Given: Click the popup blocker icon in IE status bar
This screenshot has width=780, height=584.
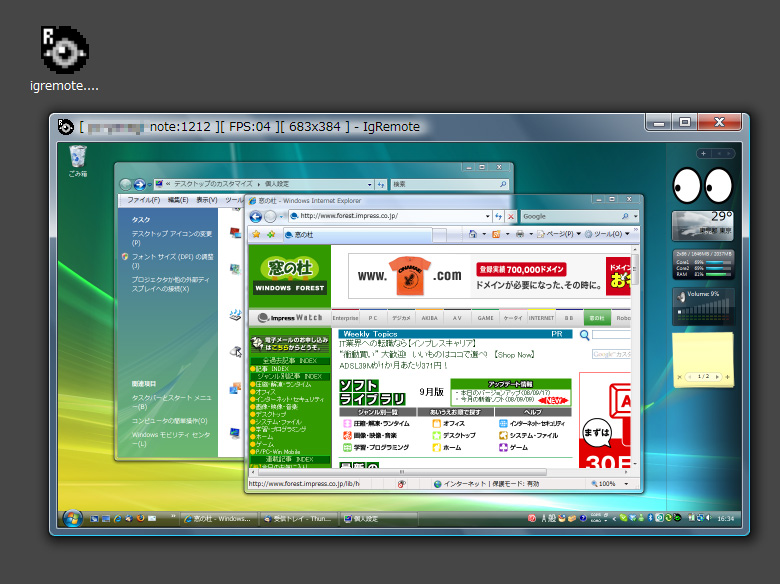Looking at the screenshot, I should click(401, 484).
